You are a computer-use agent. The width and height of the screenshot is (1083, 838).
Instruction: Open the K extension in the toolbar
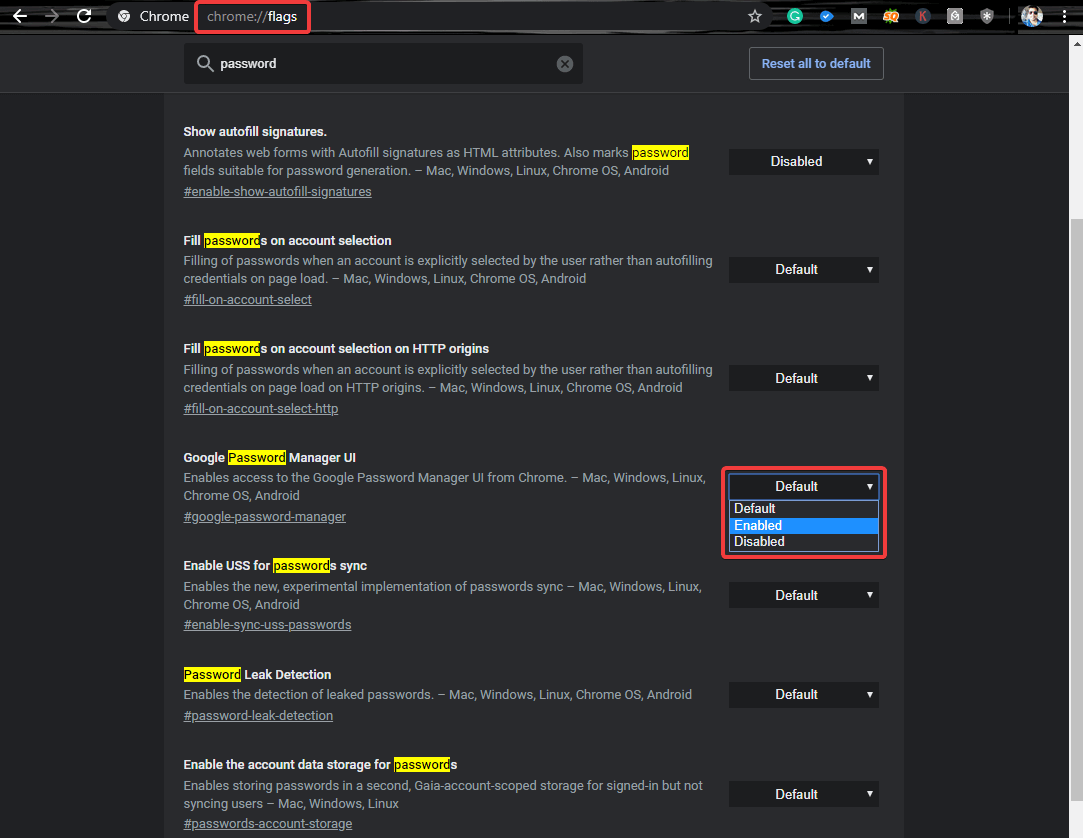tap(922, 16)
